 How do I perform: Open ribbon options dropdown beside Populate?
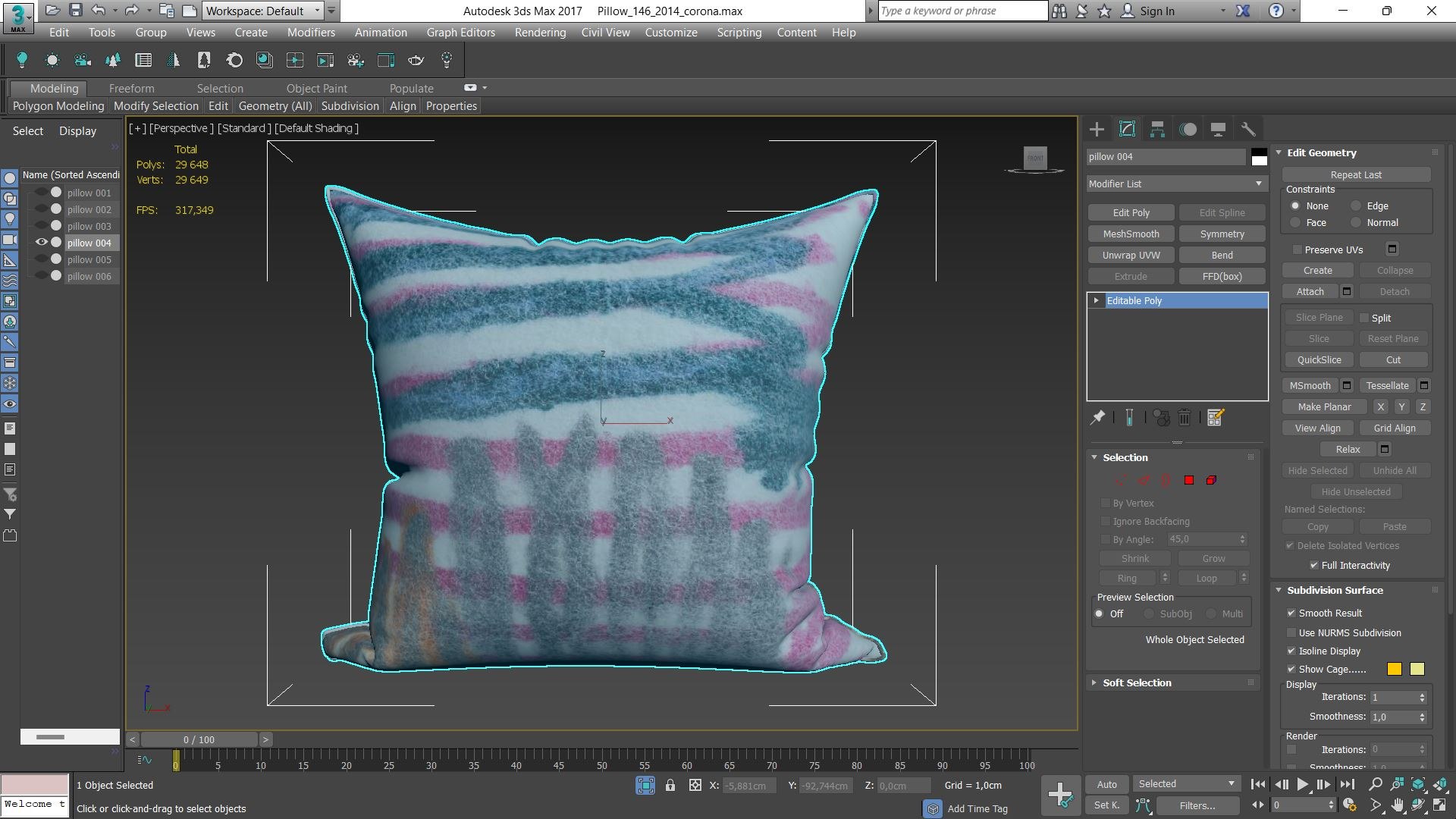click(x=484, y=88)
